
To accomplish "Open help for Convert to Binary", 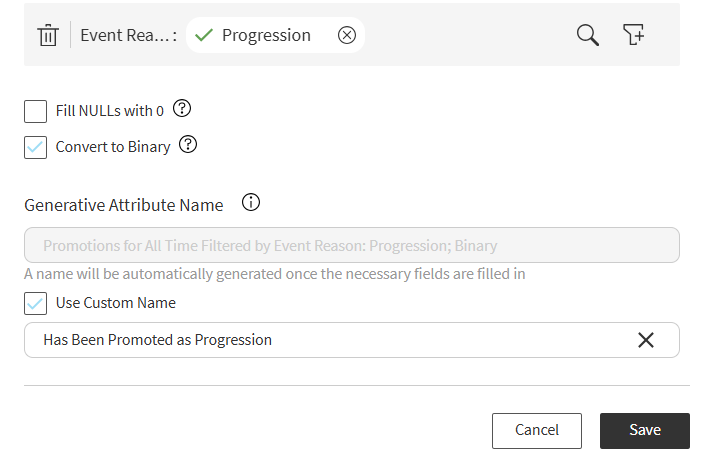I will (x=188, y=145).
